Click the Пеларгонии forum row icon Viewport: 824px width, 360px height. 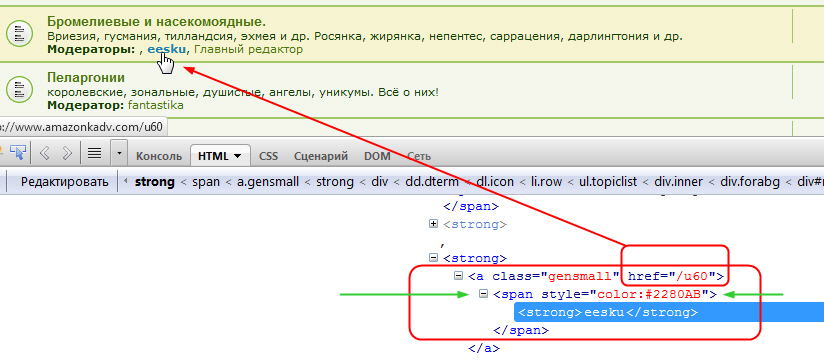[19, 89]
